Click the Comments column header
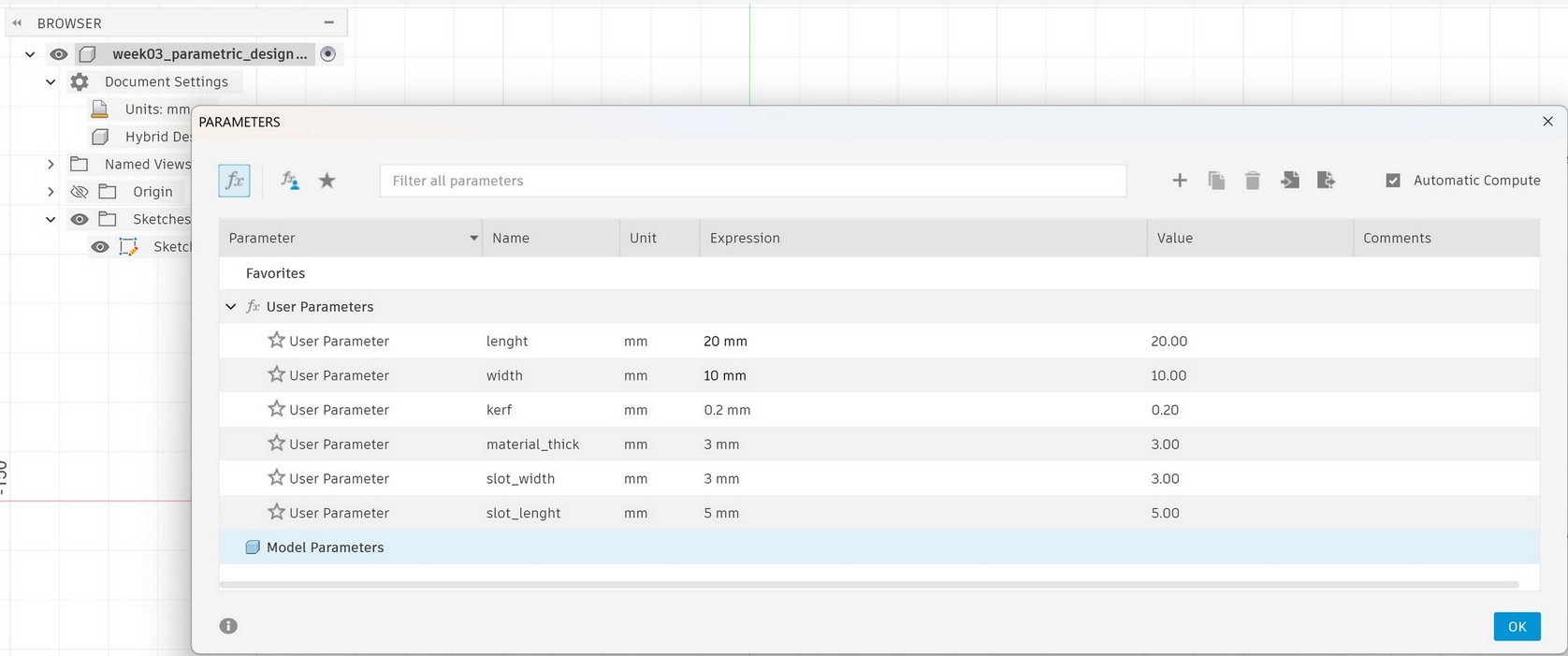 pos(1446,238)
